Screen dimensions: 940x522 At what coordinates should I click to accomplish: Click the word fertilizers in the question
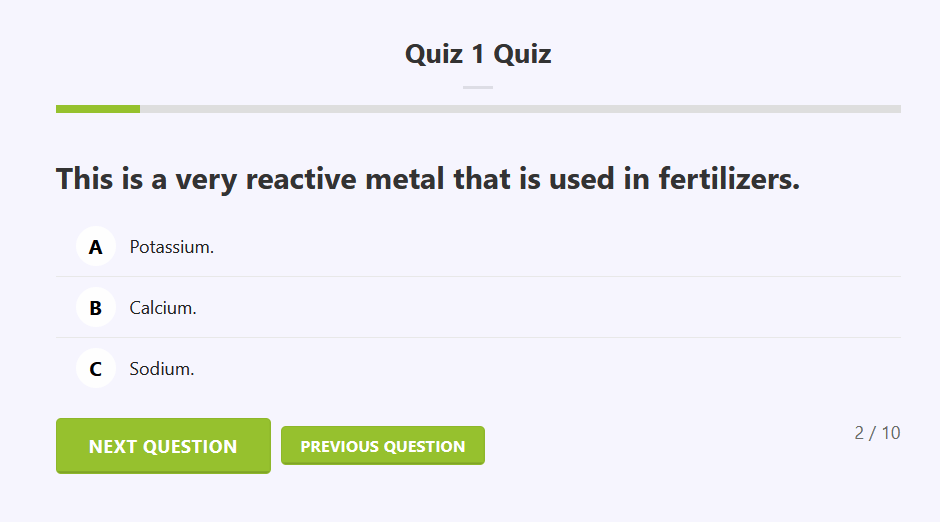click(729, 180)
